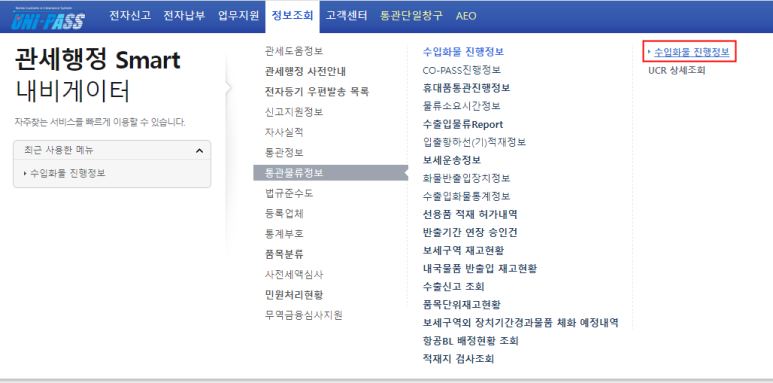The height and width of the screenshot is (383, 773).
Task: Open 보세구역외 장치기간경과물품 체화 예정내역
Action: point(521,322)
